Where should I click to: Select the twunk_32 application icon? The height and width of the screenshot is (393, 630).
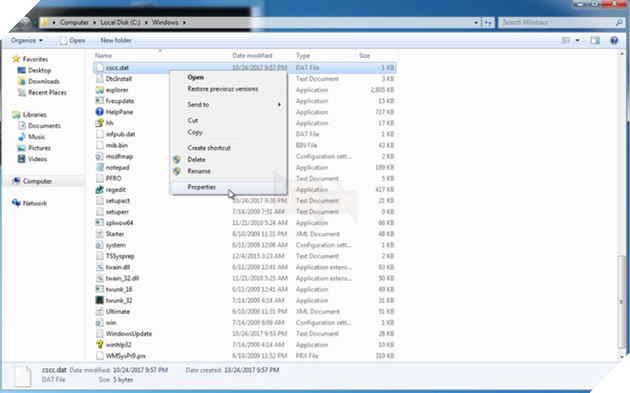99,300
